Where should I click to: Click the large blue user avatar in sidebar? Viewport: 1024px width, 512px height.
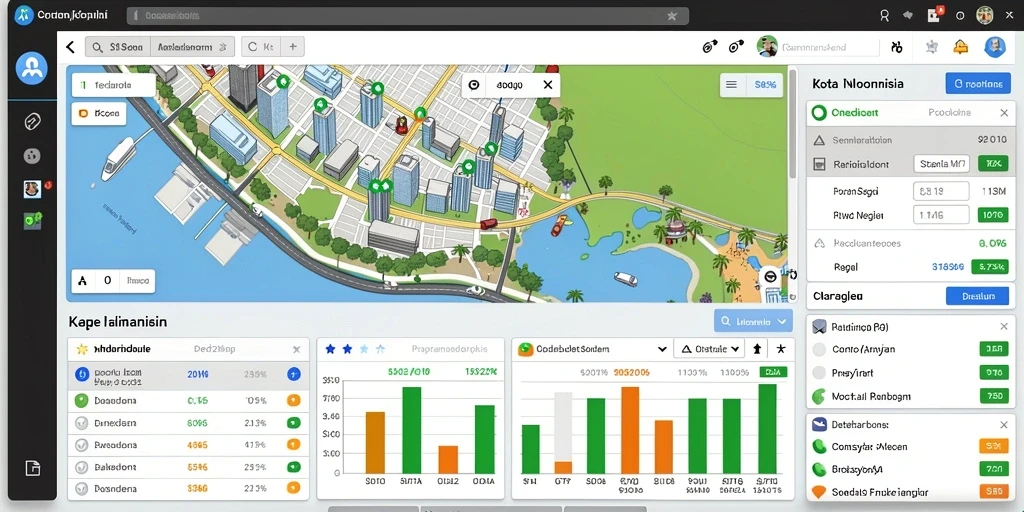click(31, 68)
